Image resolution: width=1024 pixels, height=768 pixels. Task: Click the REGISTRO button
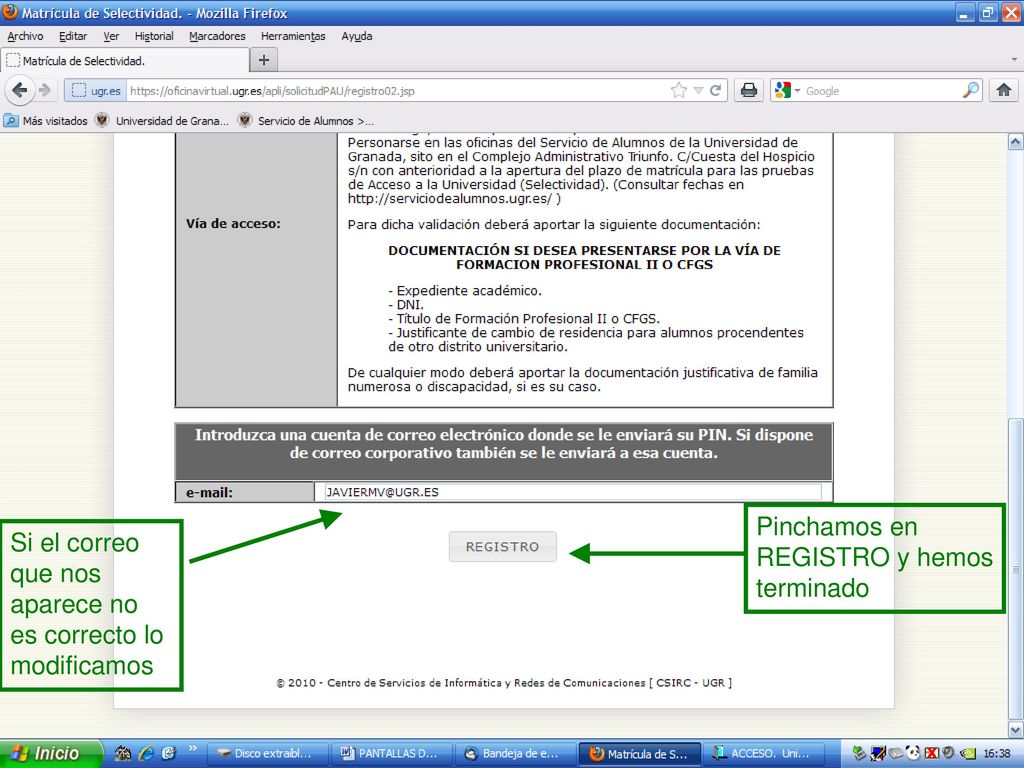click(x=502, y=547)
